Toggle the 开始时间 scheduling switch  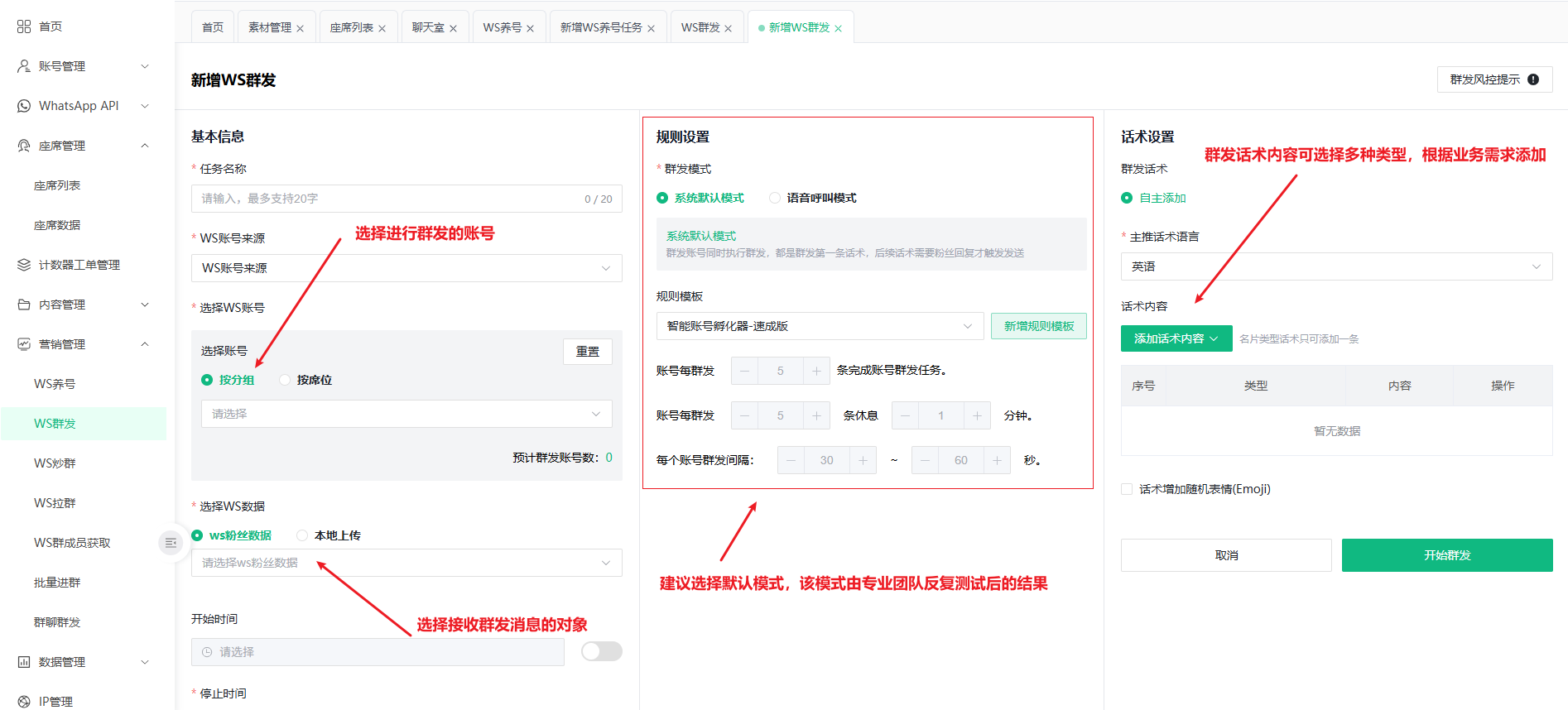[601, 652]
